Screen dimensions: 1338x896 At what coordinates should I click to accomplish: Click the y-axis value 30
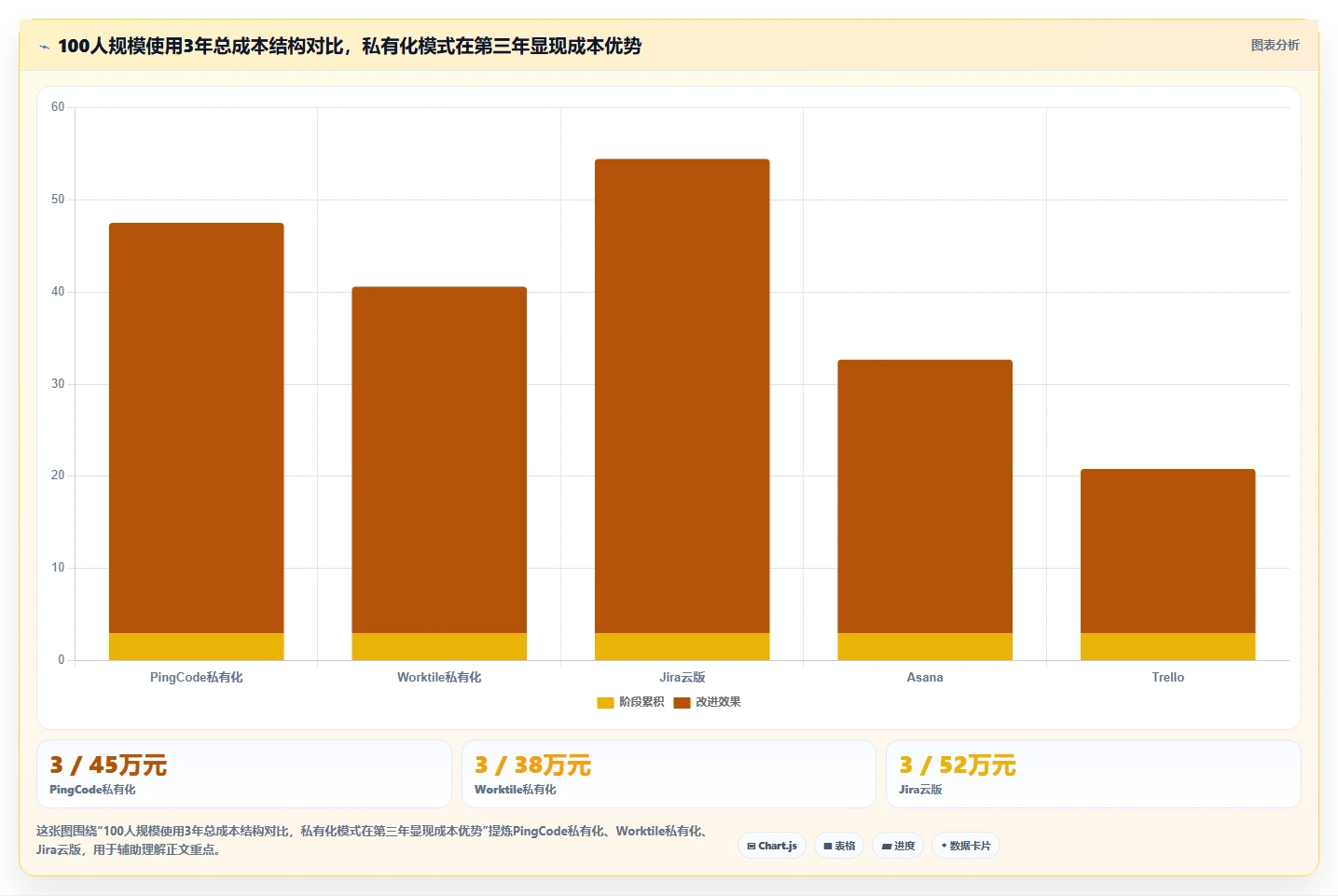pyautogui.click(x=58, y=384)
